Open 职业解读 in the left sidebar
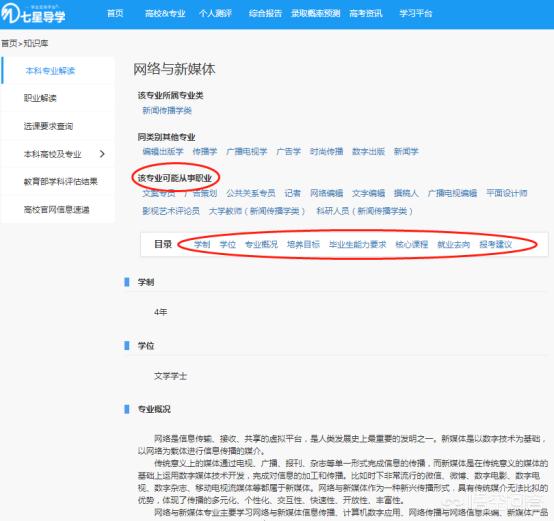Viewport: 554px width, 521px height. [x=40, y=98]
